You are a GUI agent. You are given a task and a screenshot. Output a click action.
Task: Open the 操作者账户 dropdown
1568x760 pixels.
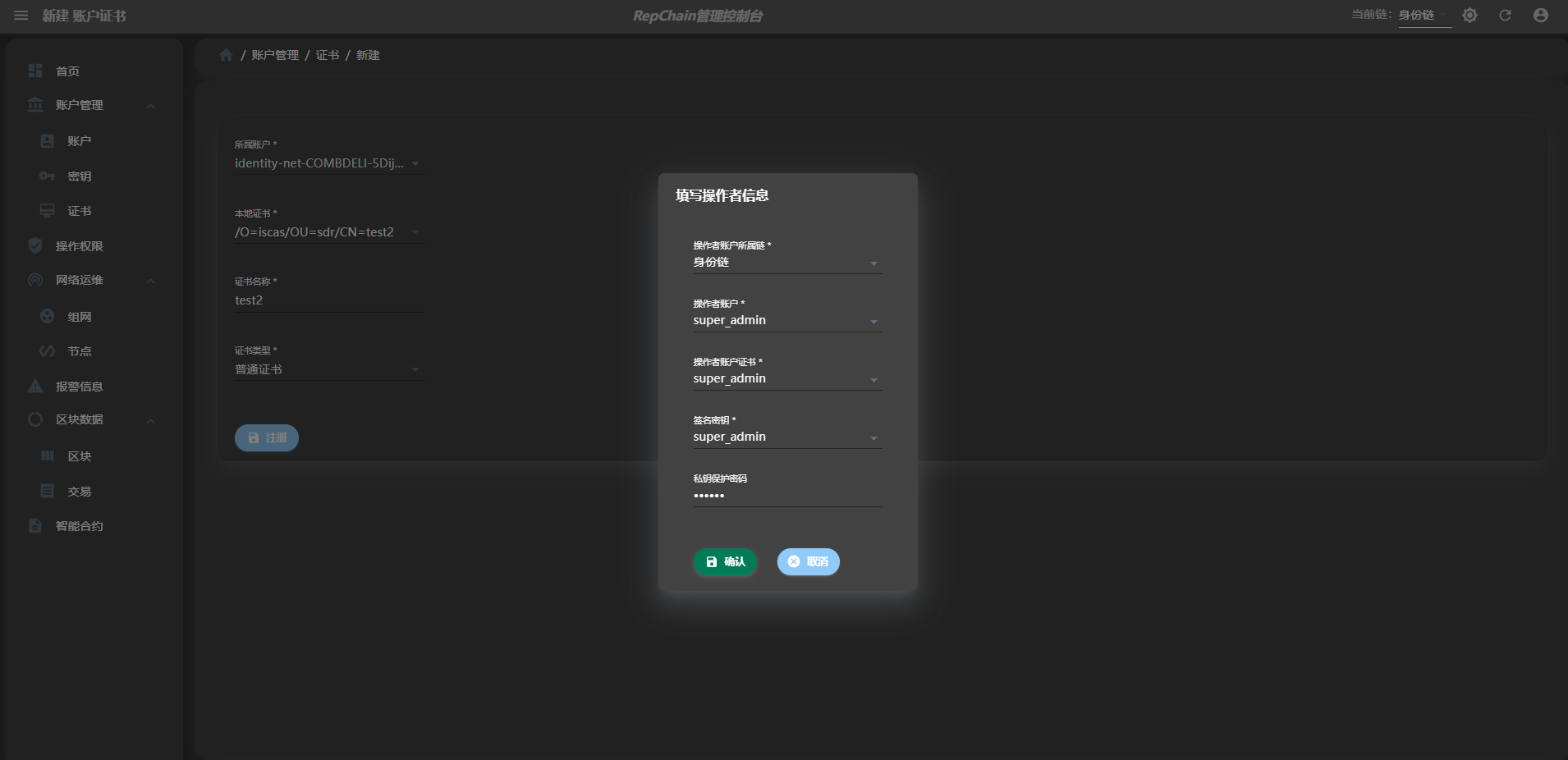[x=787, y=321]
